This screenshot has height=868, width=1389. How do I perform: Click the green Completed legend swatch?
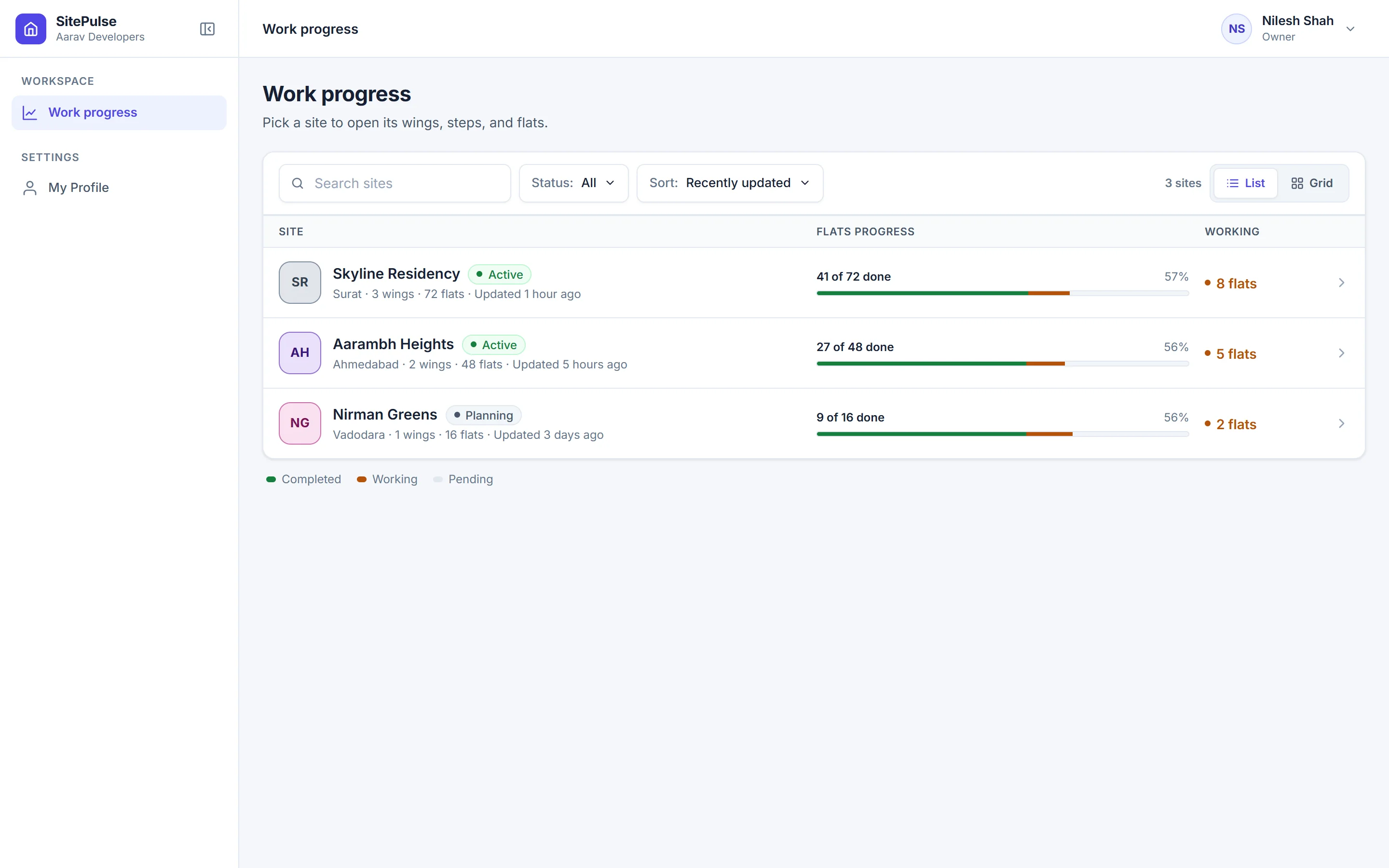click(x=271, y=479)
